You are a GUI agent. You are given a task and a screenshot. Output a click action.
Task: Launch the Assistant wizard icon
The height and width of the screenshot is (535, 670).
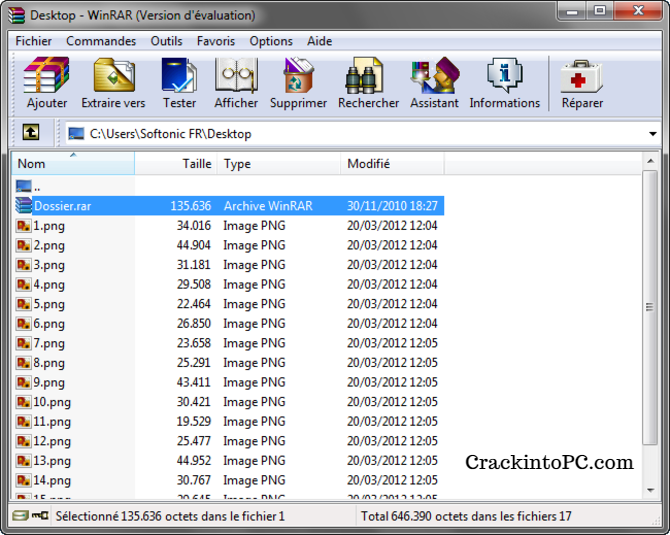(x=435, y=75)
